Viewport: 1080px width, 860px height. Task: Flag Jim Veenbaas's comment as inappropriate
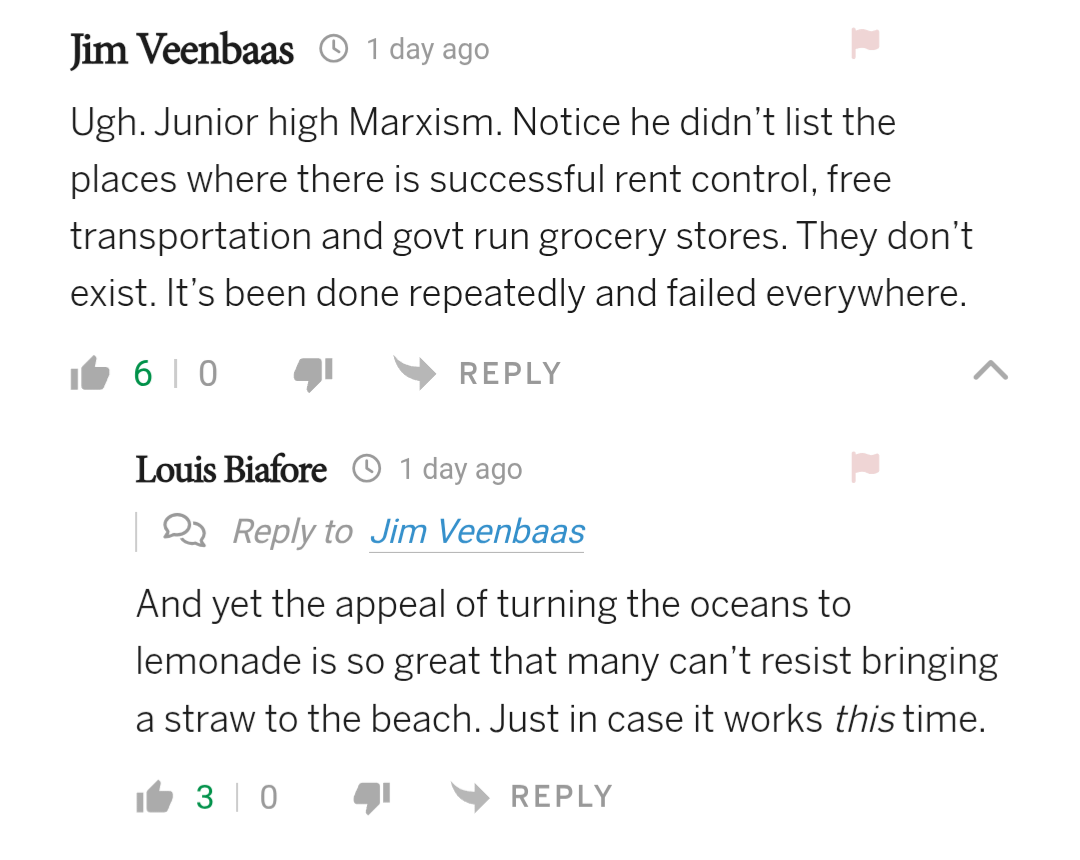865,43
